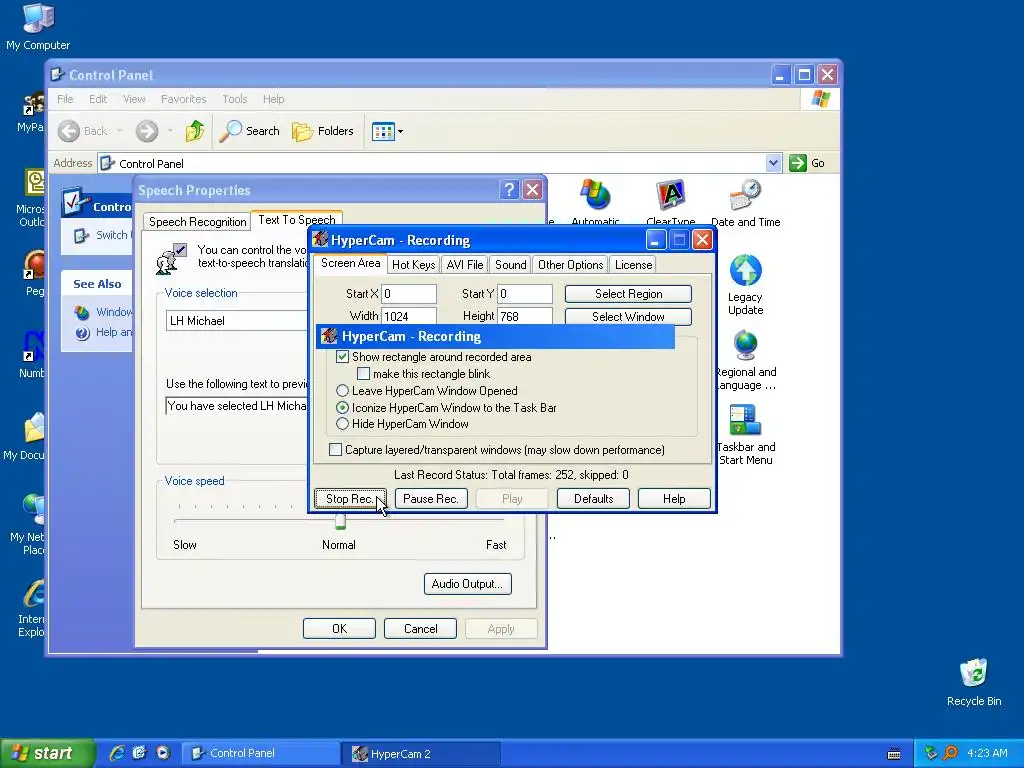This screenshot has height=768, width=1024.
Task: Enable make this rectangle blink checkbox
Action: click(364, 374)
